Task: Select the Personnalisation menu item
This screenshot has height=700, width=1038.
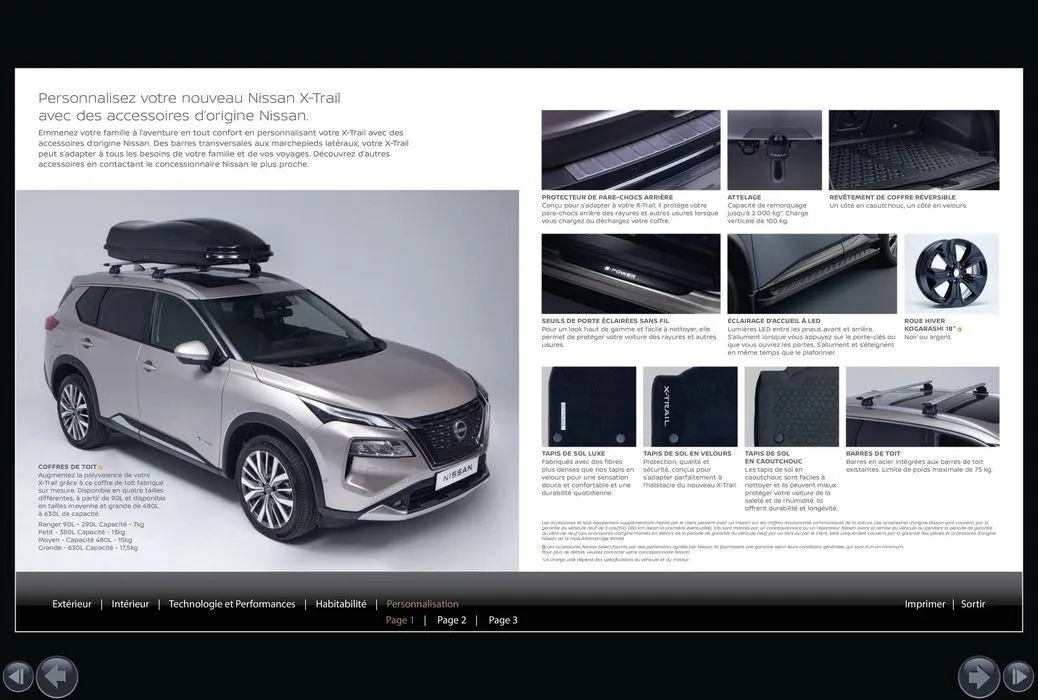Action: (x=422, y=603)
